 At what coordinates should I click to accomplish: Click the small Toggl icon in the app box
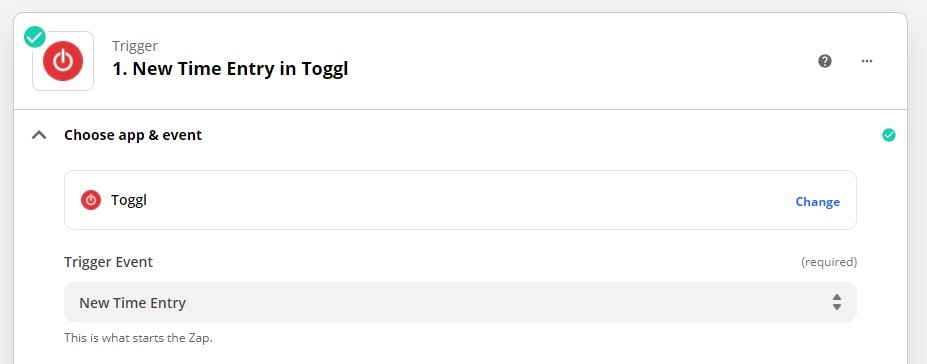click(x=90, y=200)
